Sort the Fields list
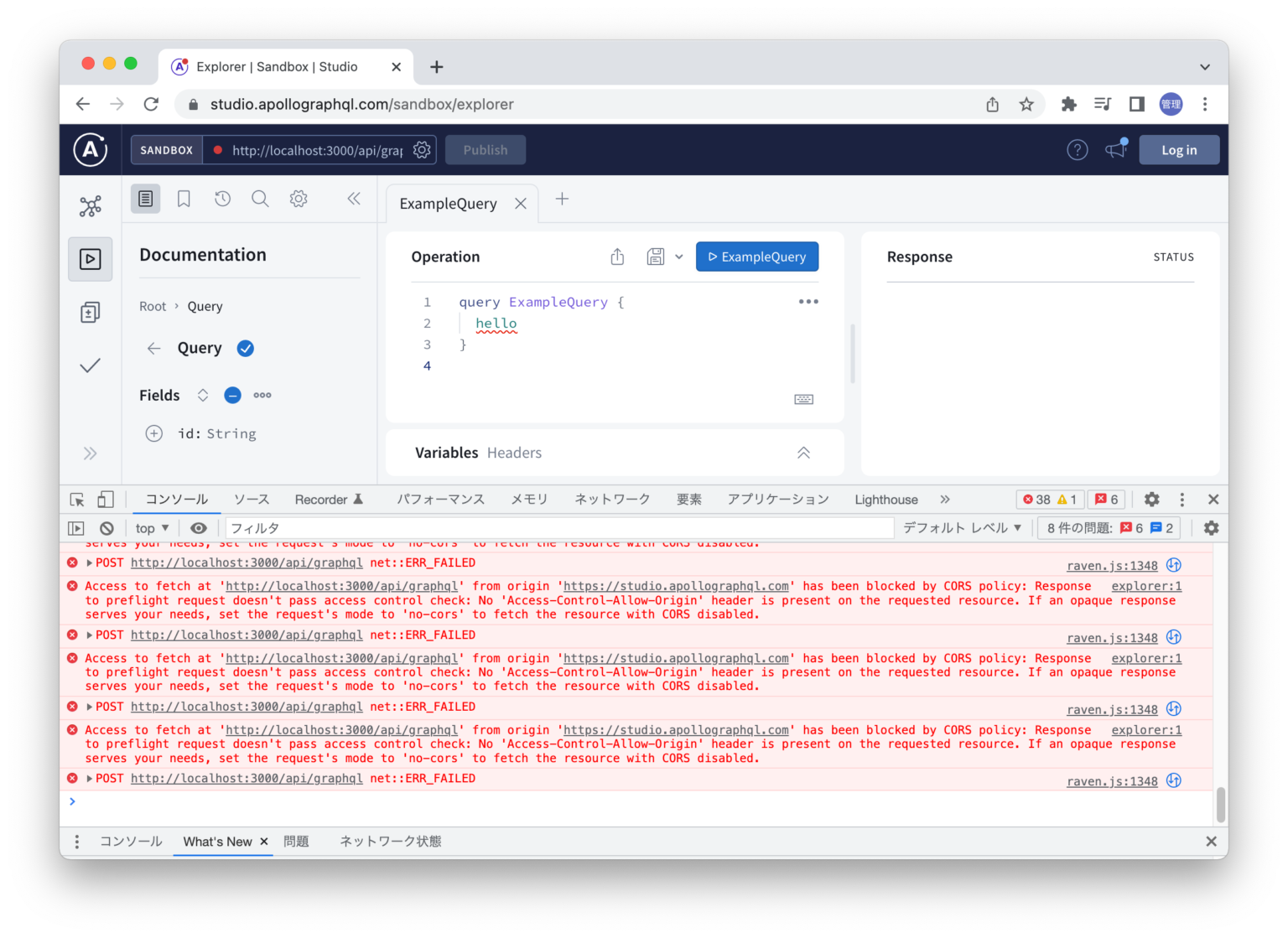 203,395
